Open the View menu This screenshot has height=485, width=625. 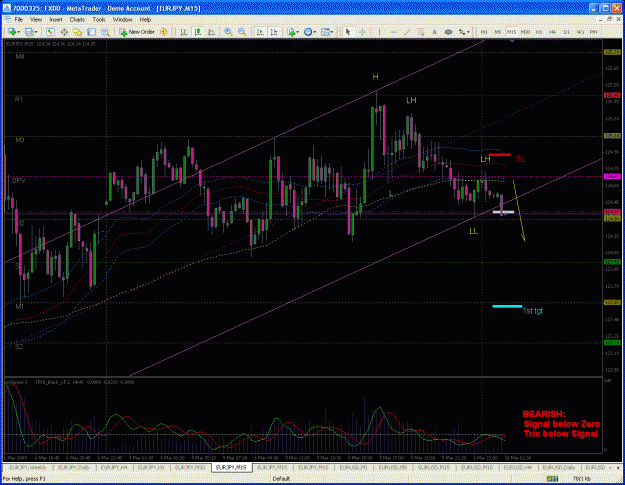(36, 20)
